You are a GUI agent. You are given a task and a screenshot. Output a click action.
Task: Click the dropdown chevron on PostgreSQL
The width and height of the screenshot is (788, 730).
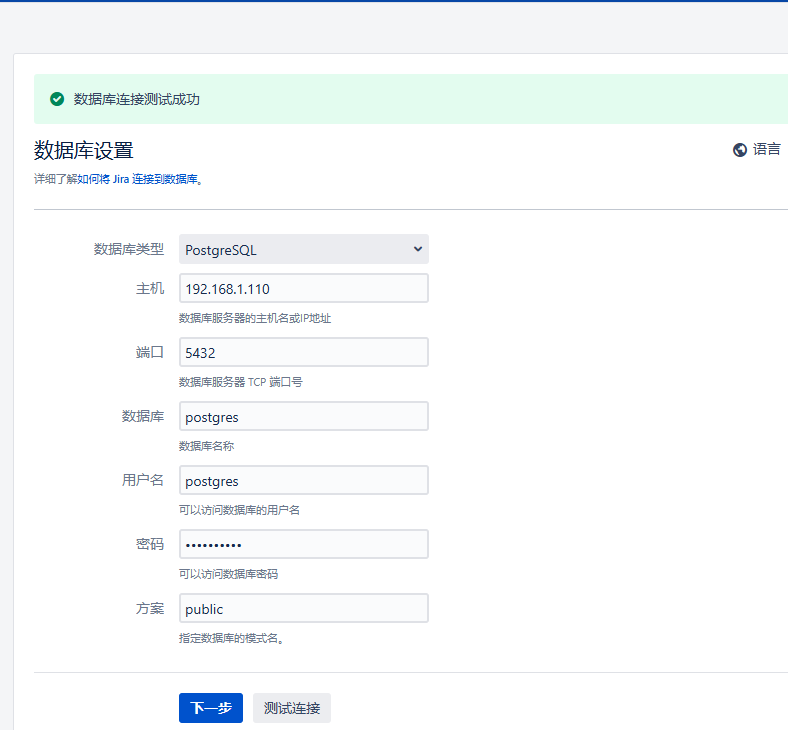(418, 249)
